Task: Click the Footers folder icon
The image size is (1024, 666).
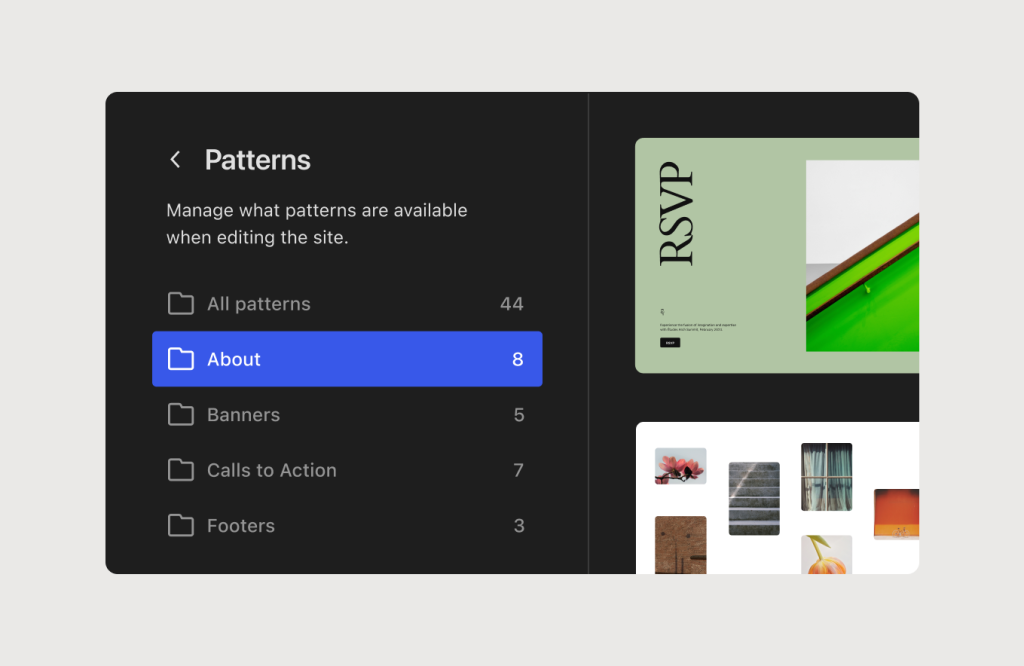Action: point(181,525)
